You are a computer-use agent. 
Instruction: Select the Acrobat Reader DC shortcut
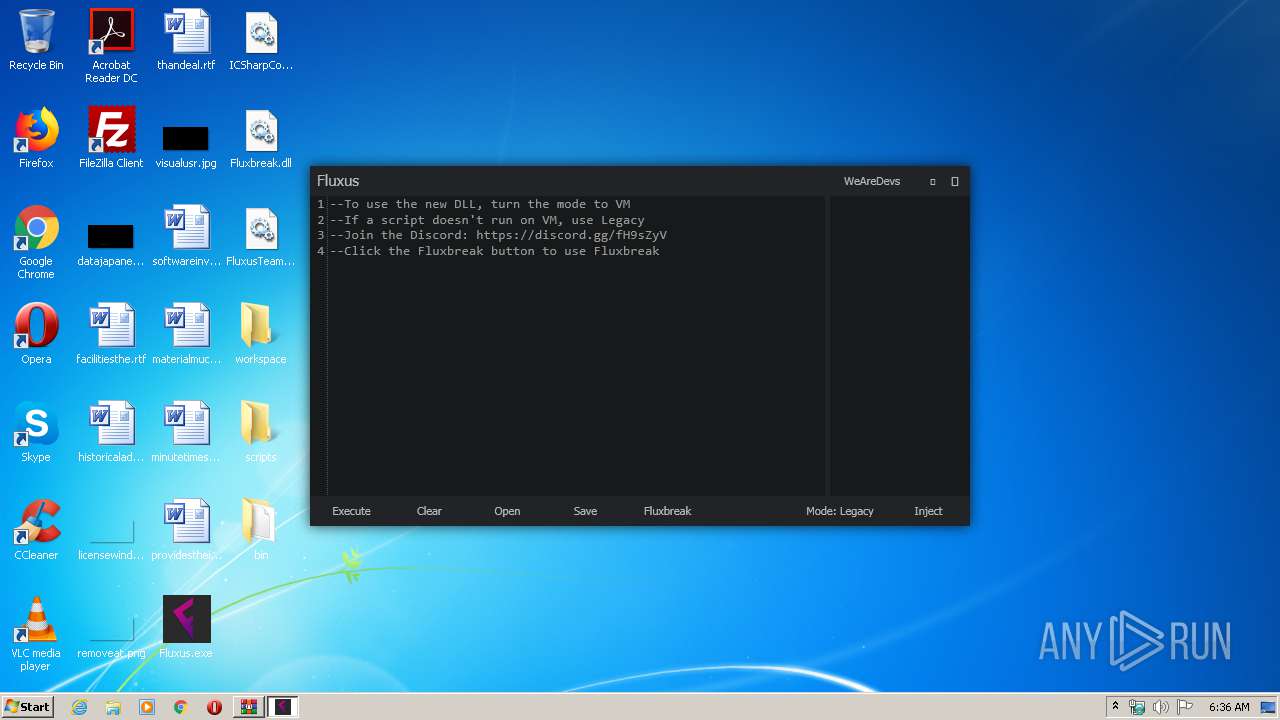click(111, 47)
